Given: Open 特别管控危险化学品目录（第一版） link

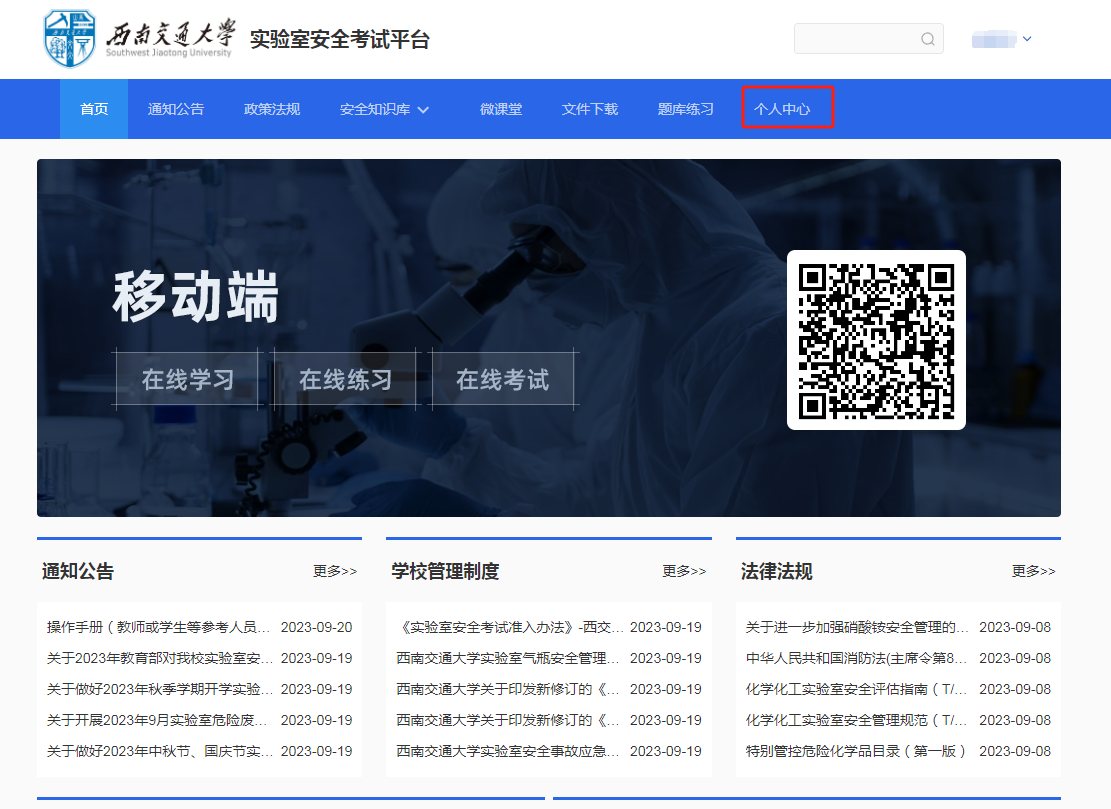Looking at the screenshot, I should [856, 751].
